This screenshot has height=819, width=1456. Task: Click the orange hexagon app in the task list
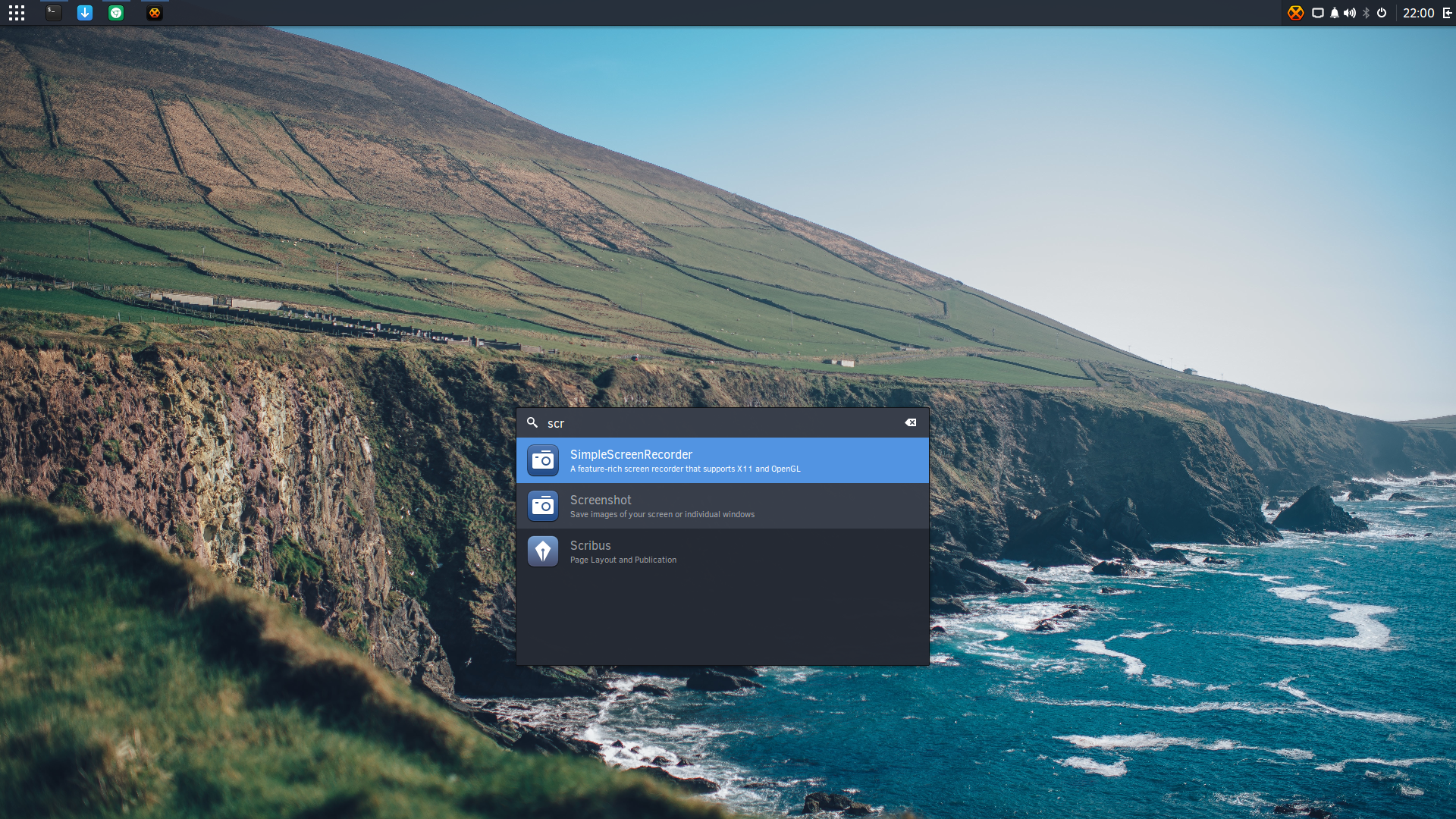155,13
